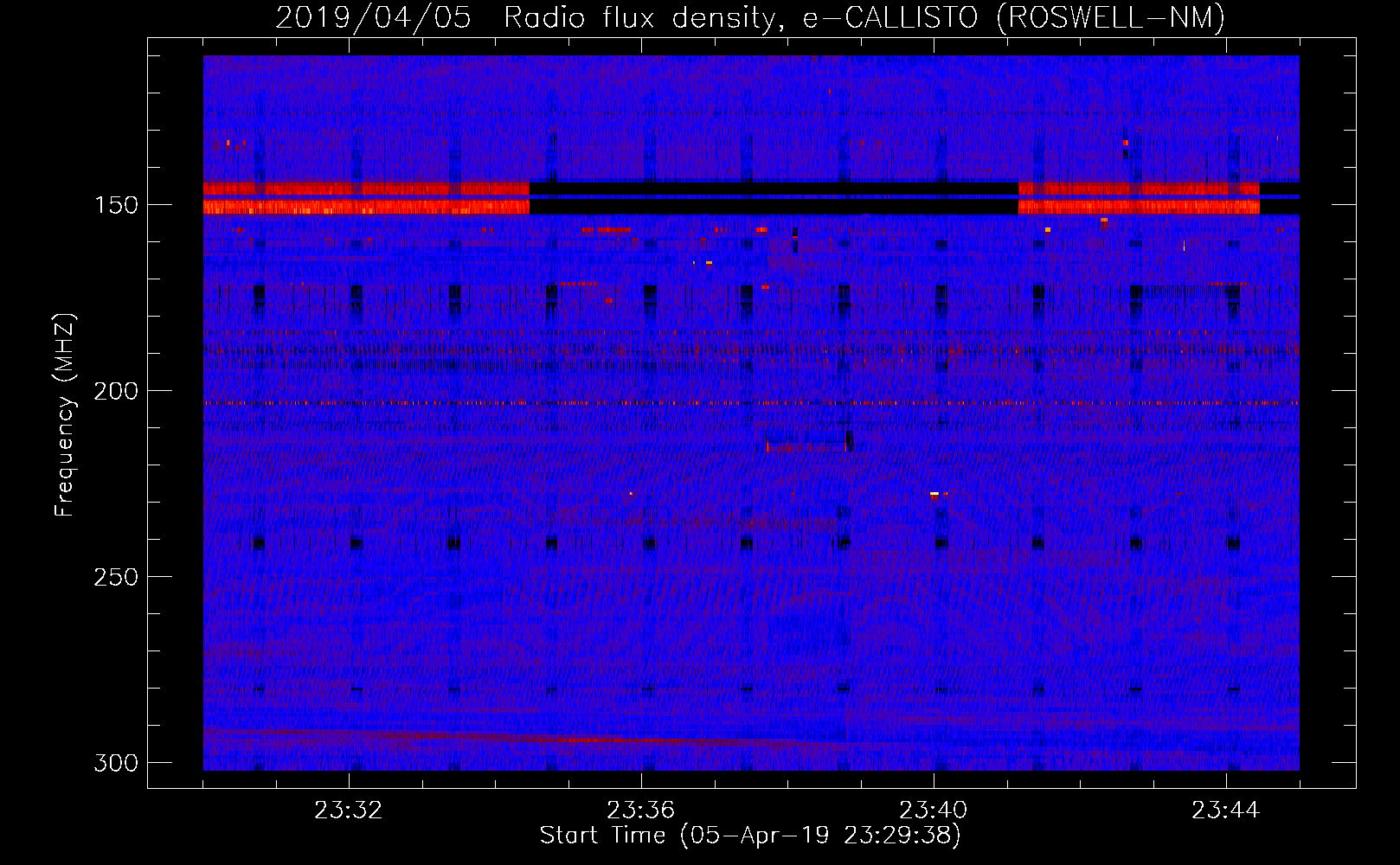Click the '23:36' time tick label

641,811
